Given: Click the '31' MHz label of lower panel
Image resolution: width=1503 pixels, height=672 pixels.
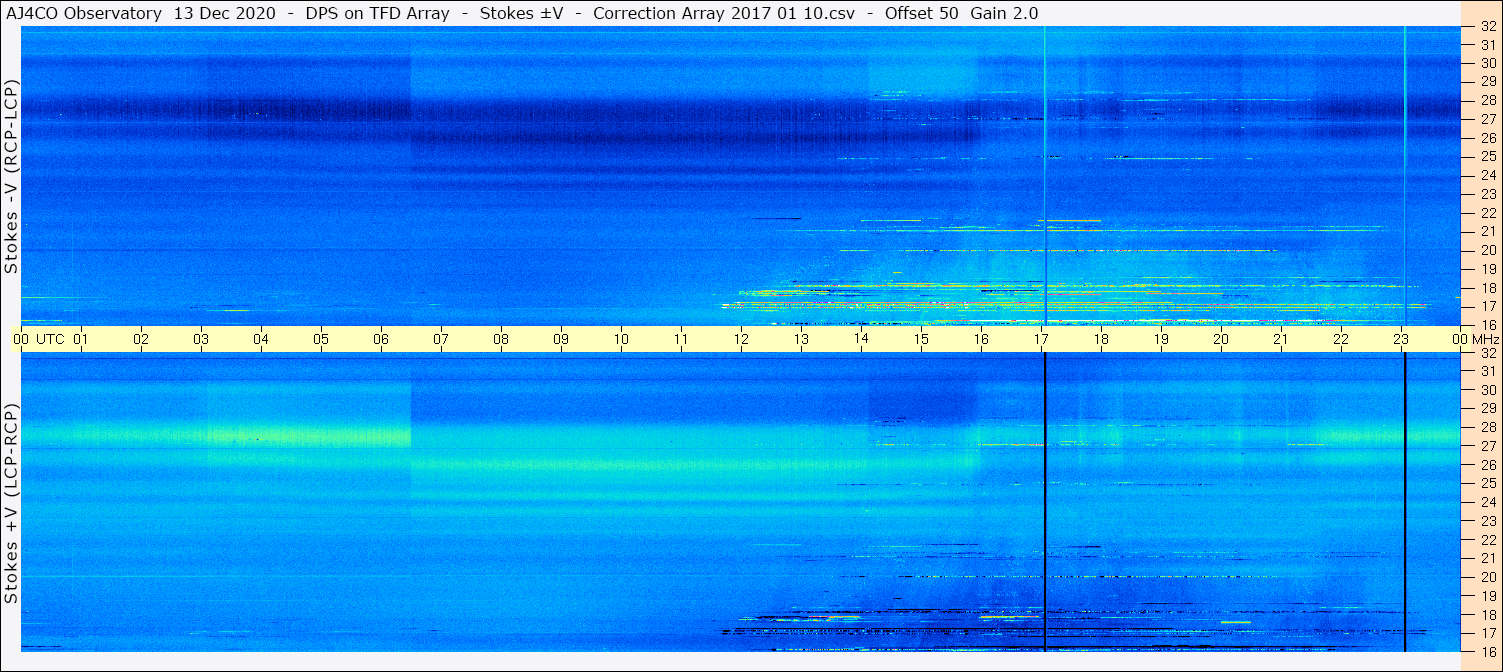Looking at the screenshot, I should [x=1488, y=371].
